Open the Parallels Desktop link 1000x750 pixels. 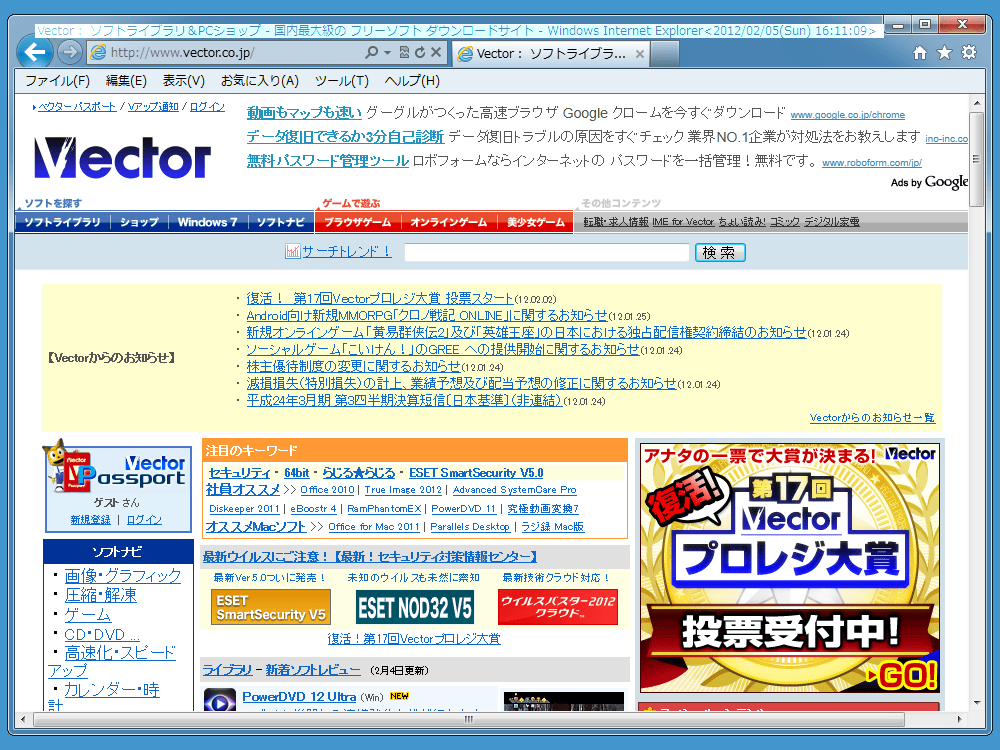470,527
